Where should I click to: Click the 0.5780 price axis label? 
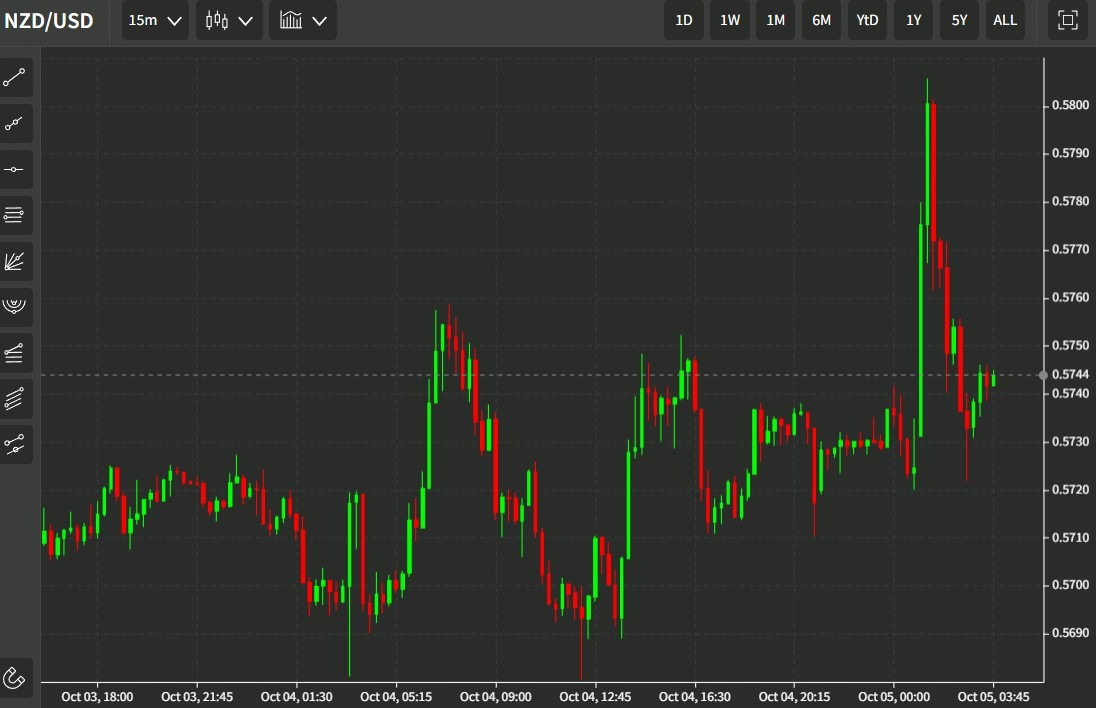(1070, 201)
